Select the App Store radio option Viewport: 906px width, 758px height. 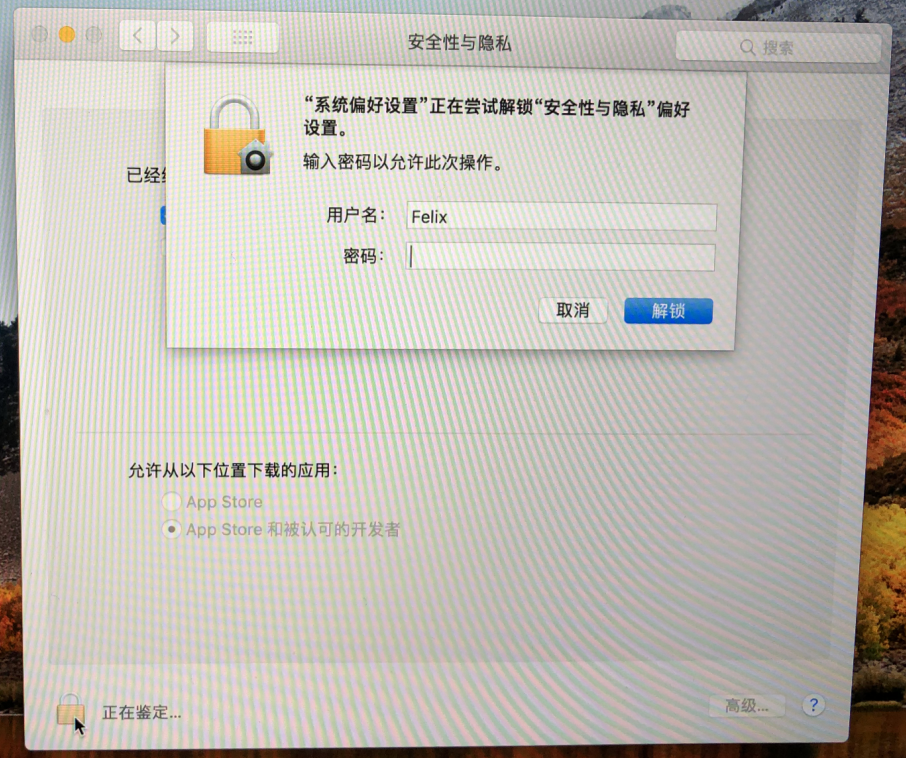[x=172, y=501]
